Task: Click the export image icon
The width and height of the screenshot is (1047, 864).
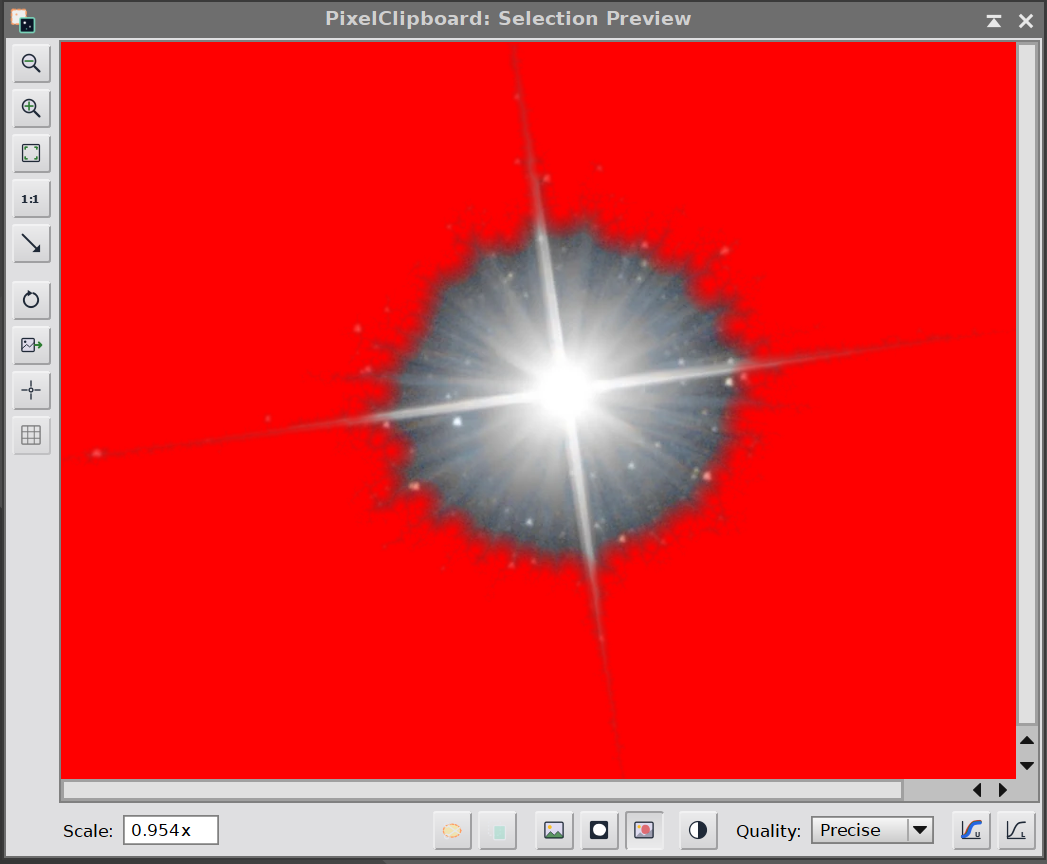Action: pyautogui.click(x=31, y=345)
